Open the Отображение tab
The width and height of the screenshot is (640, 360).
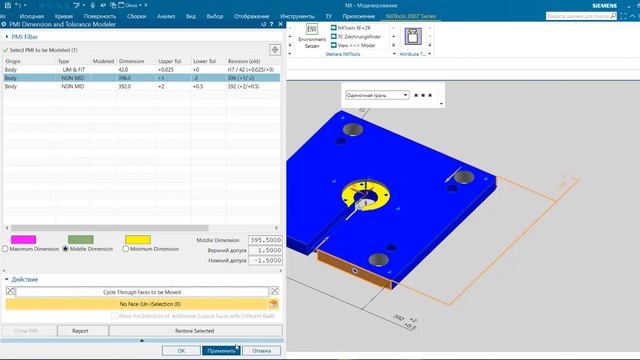tap(251, 16)
